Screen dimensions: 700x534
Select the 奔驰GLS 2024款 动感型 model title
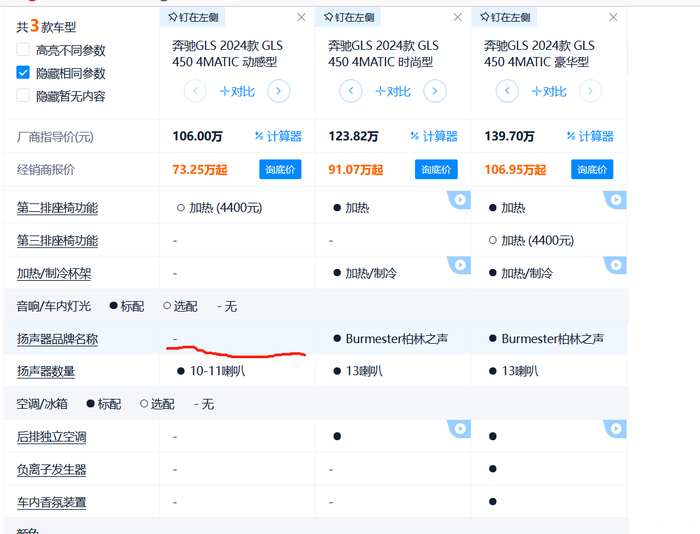click(x=227, y=54)
